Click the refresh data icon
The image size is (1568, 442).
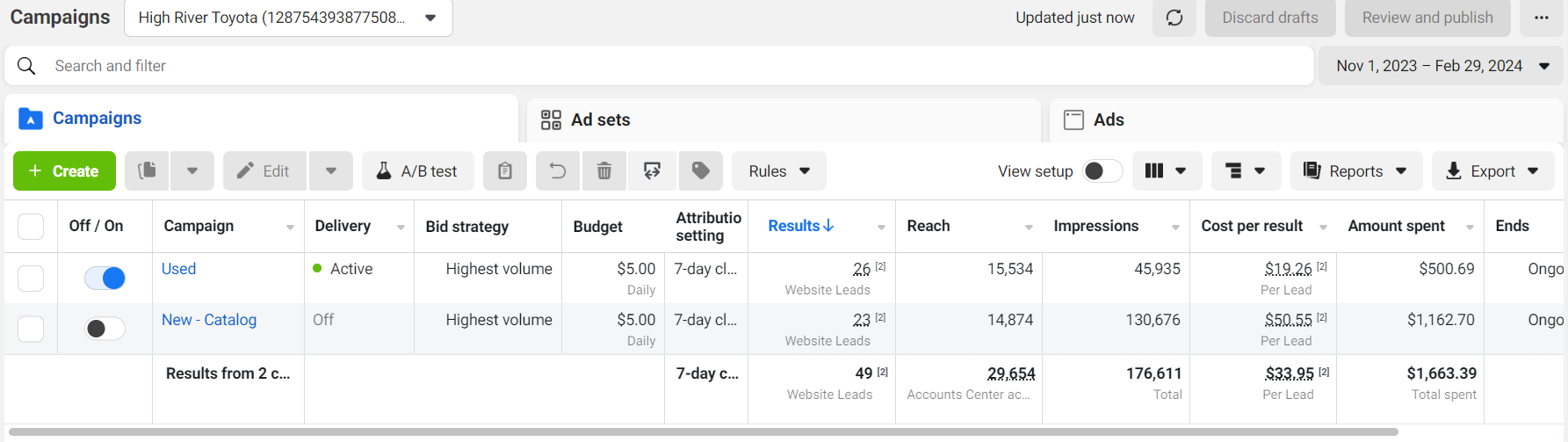click(x=1174, y=18)
